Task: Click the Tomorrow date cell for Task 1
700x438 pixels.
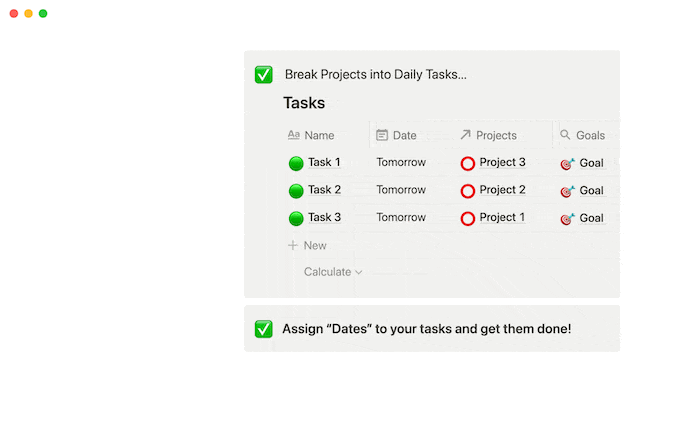Action: [401, 162]
